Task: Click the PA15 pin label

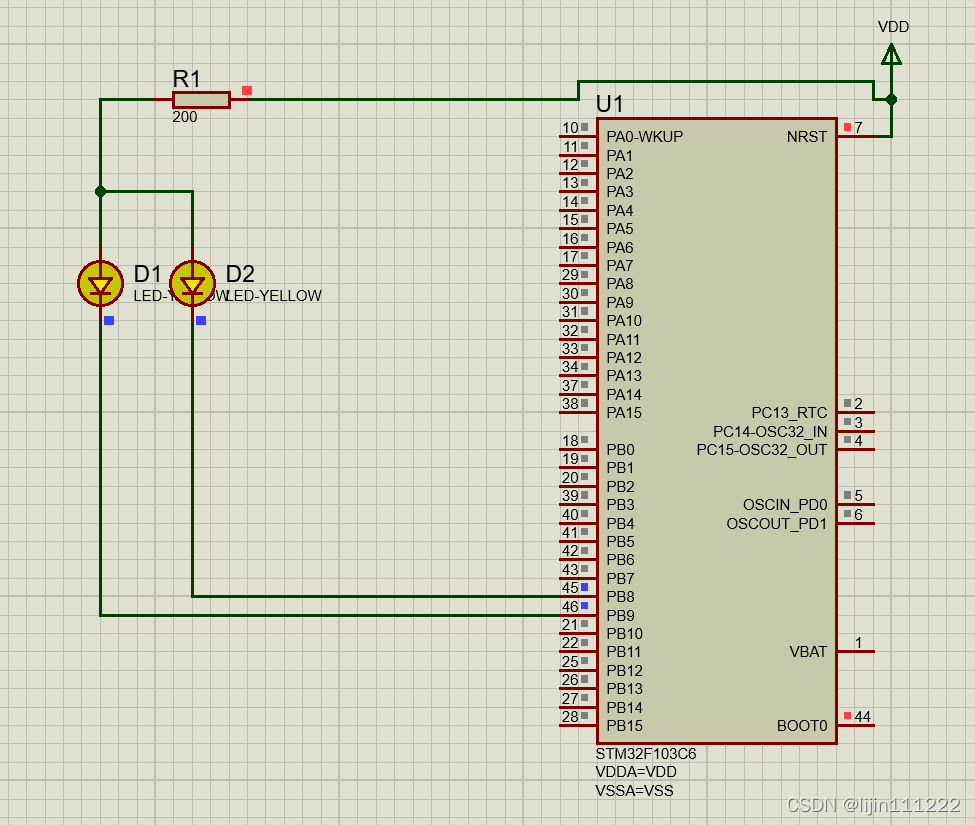Action: tap(624, 413)
